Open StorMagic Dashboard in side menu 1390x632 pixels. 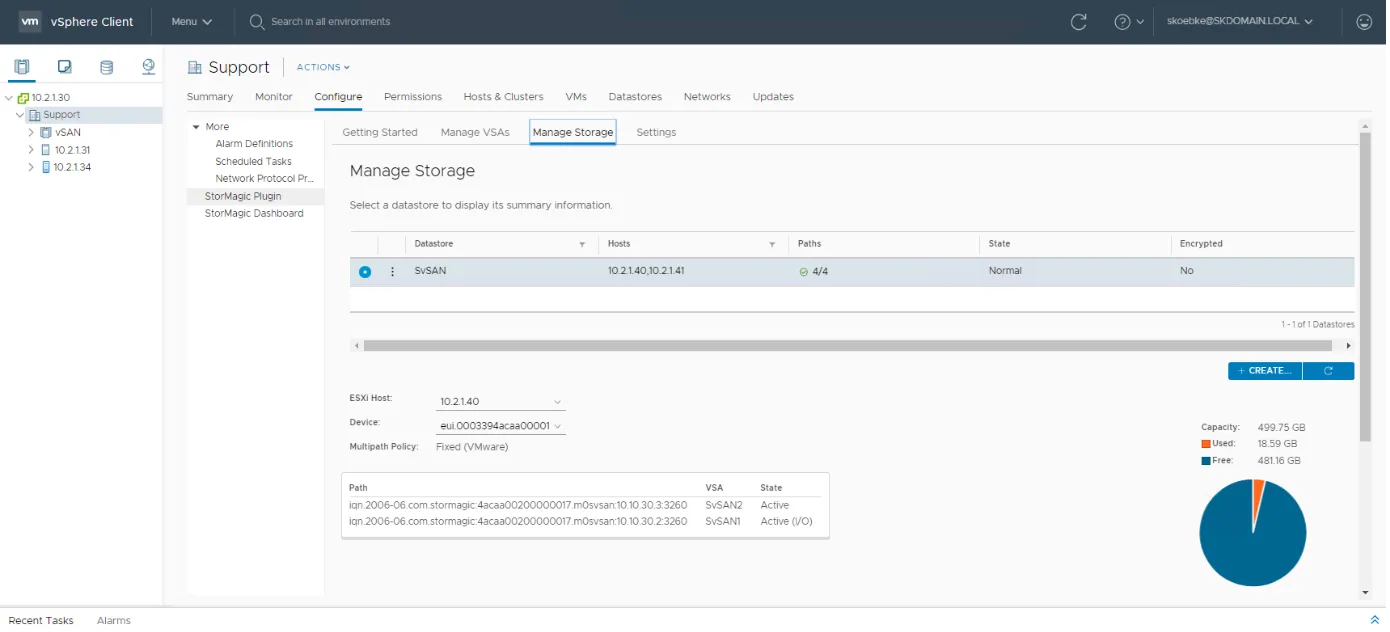pos(254,213)
